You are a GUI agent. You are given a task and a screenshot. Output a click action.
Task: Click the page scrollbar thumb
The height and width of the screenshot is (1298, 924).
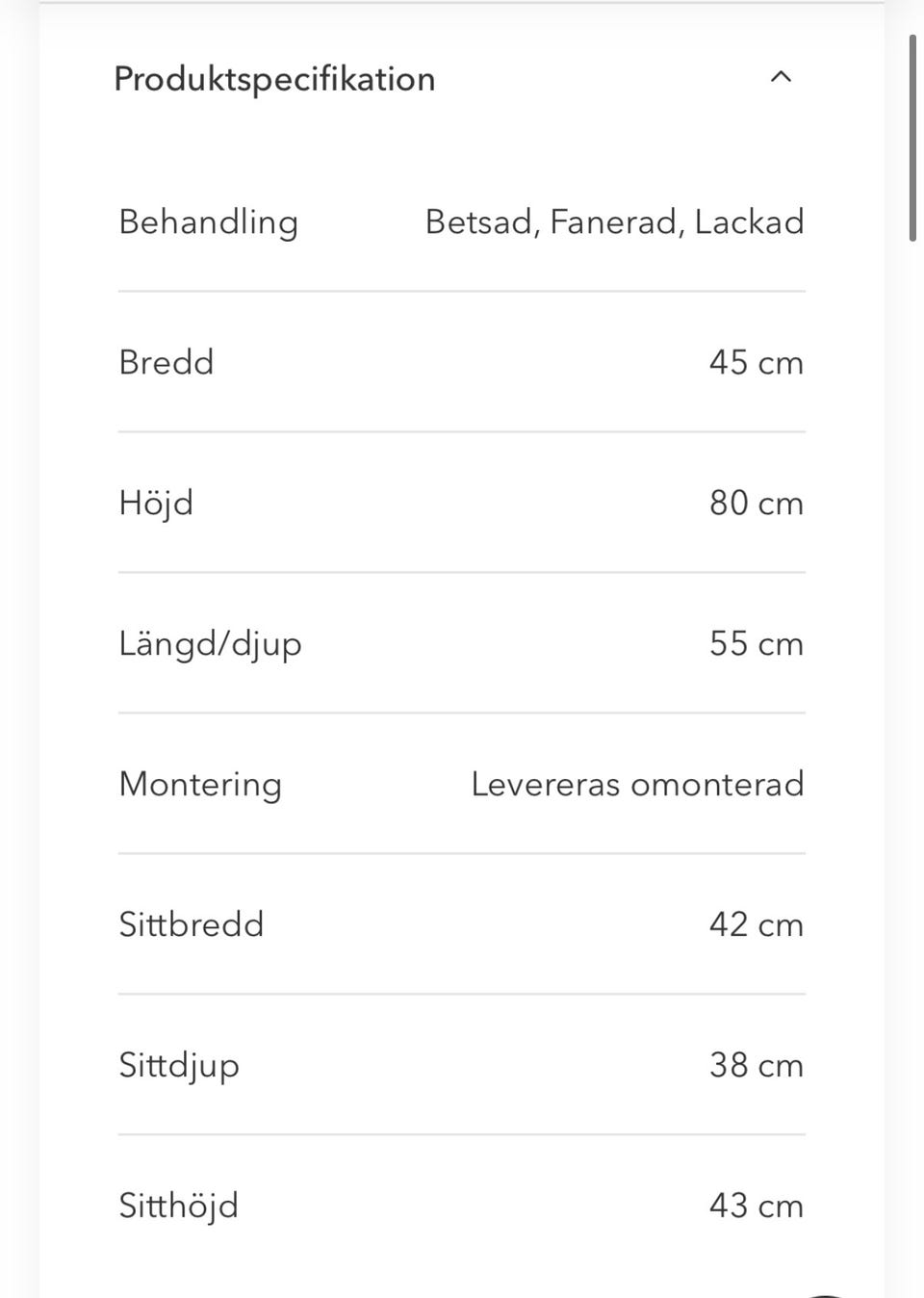912,138
